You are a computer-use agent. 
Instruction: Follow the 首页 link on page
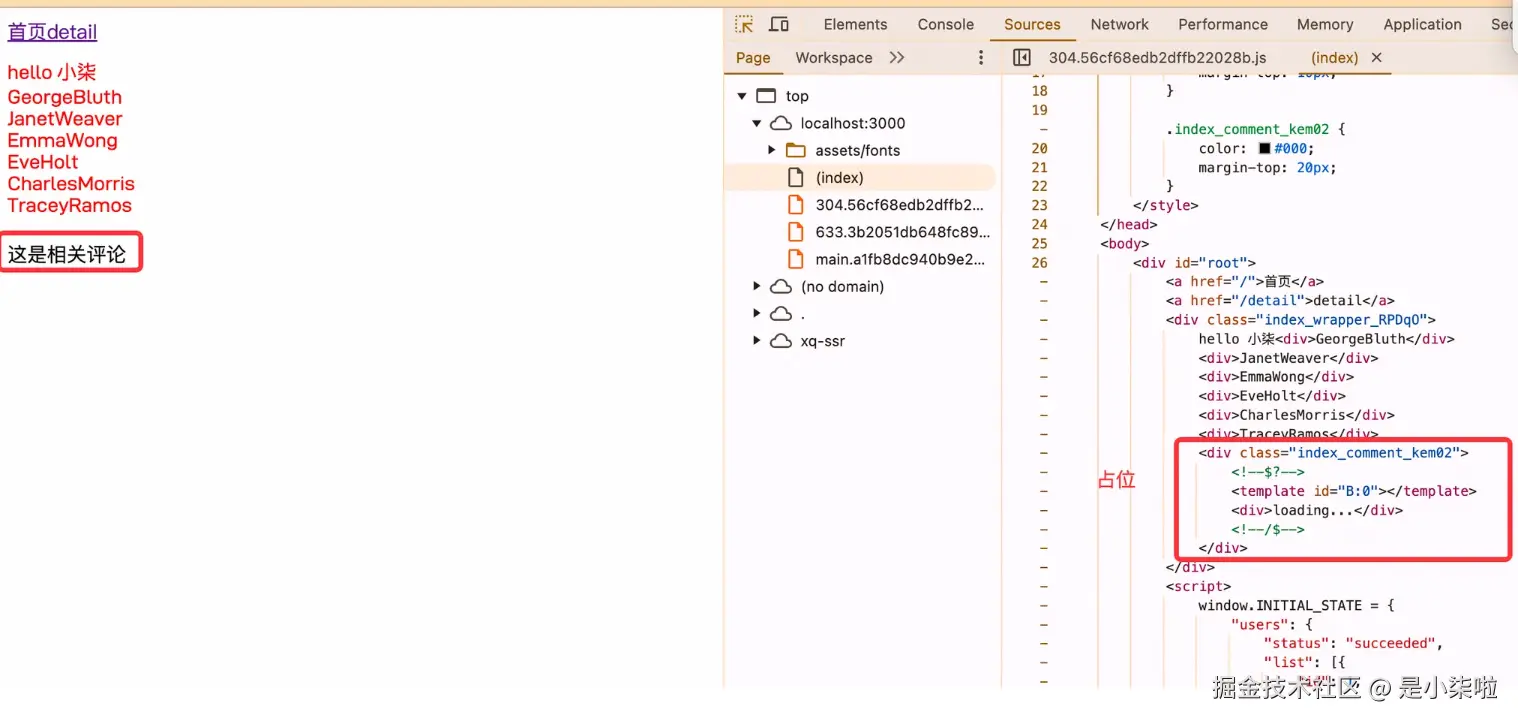pos(28,32)
